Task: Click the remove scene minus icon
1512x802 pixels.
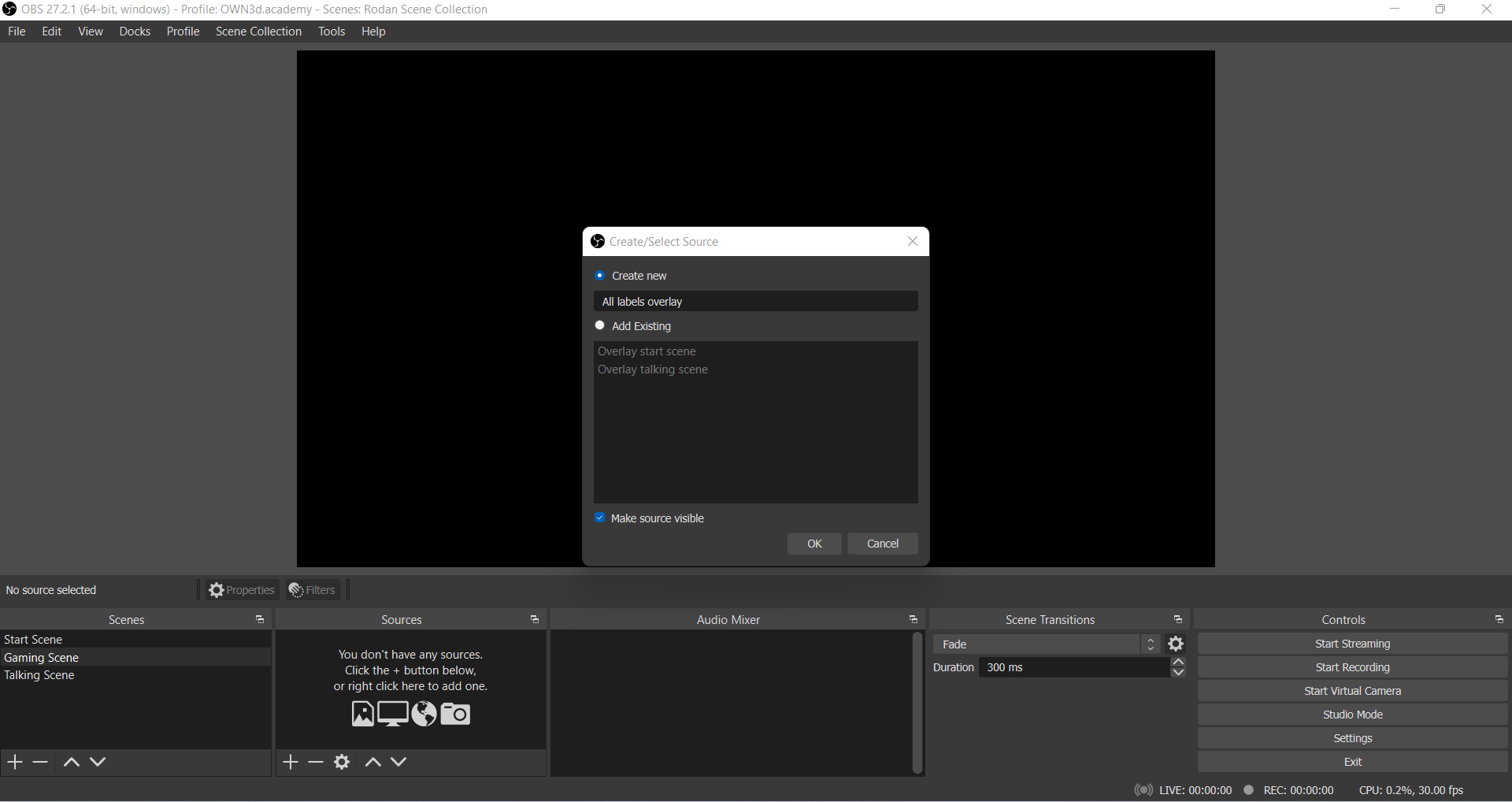Action: coord(41,762)
